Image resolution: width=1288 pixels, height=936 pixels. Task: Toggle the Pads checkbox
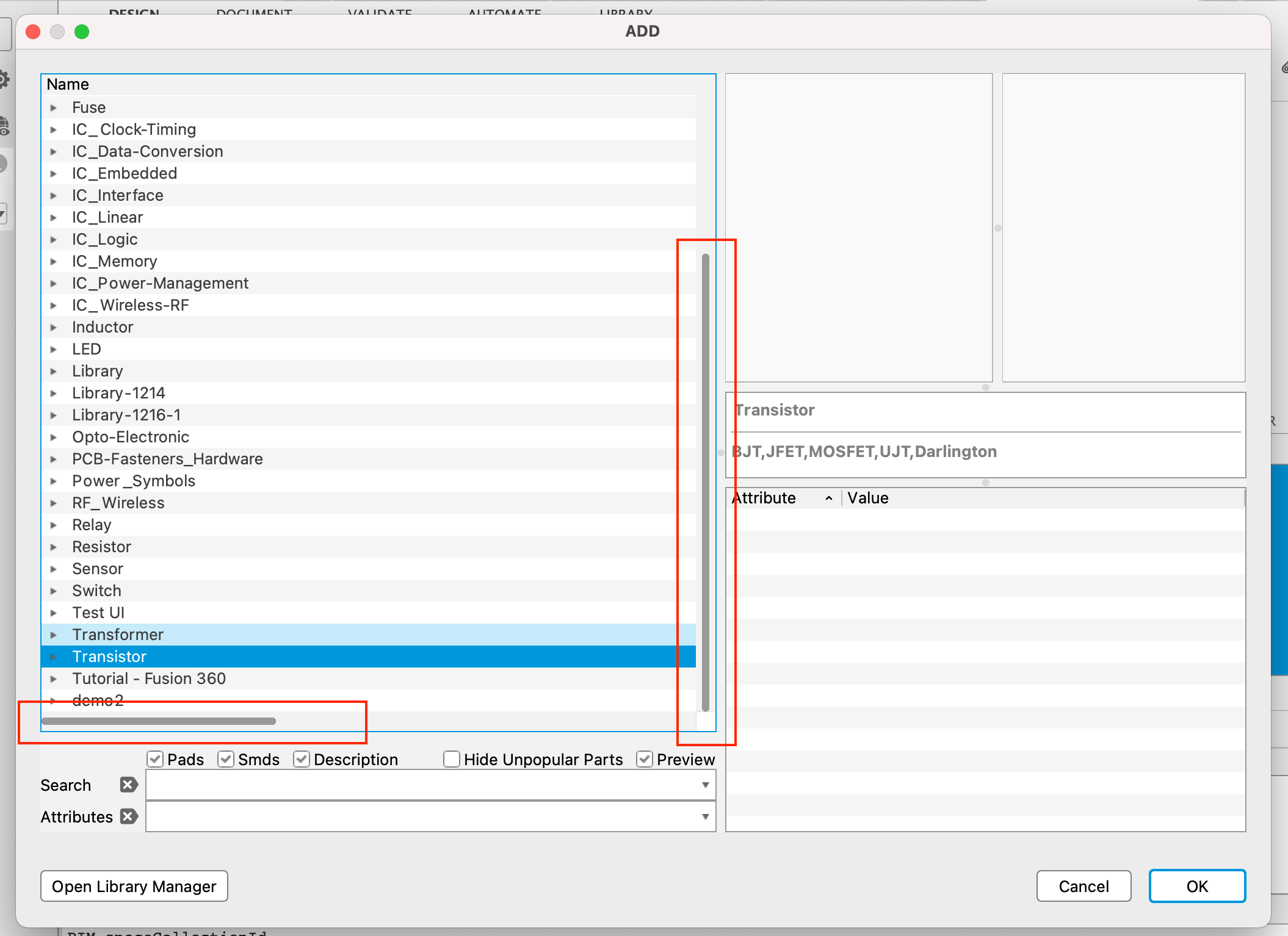(x=155, y=759)
